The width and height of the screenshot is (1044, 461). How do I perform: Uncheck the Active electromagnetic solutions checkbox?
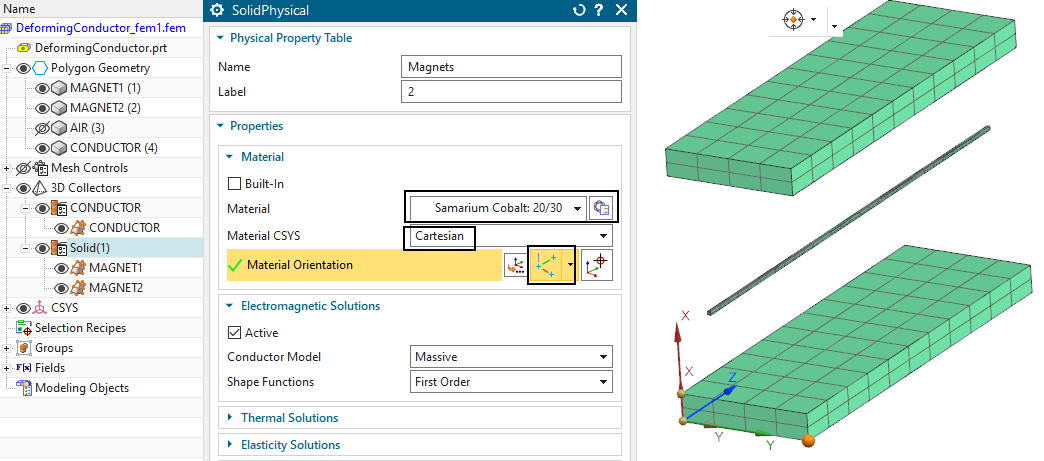point(235,333)
